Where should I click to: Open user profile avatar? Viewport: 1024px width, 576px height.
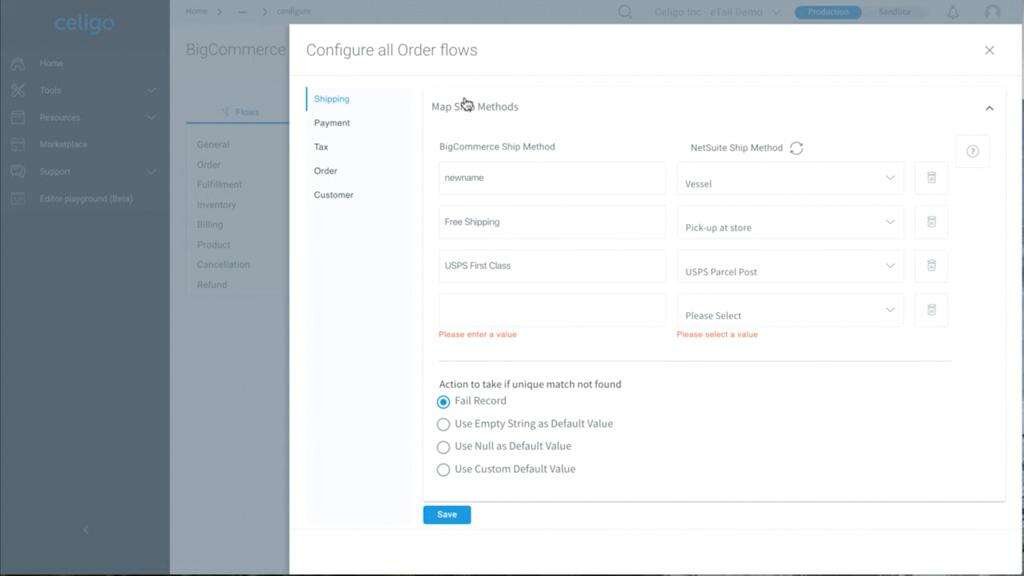pyautogui.click(x=993, y=12)
